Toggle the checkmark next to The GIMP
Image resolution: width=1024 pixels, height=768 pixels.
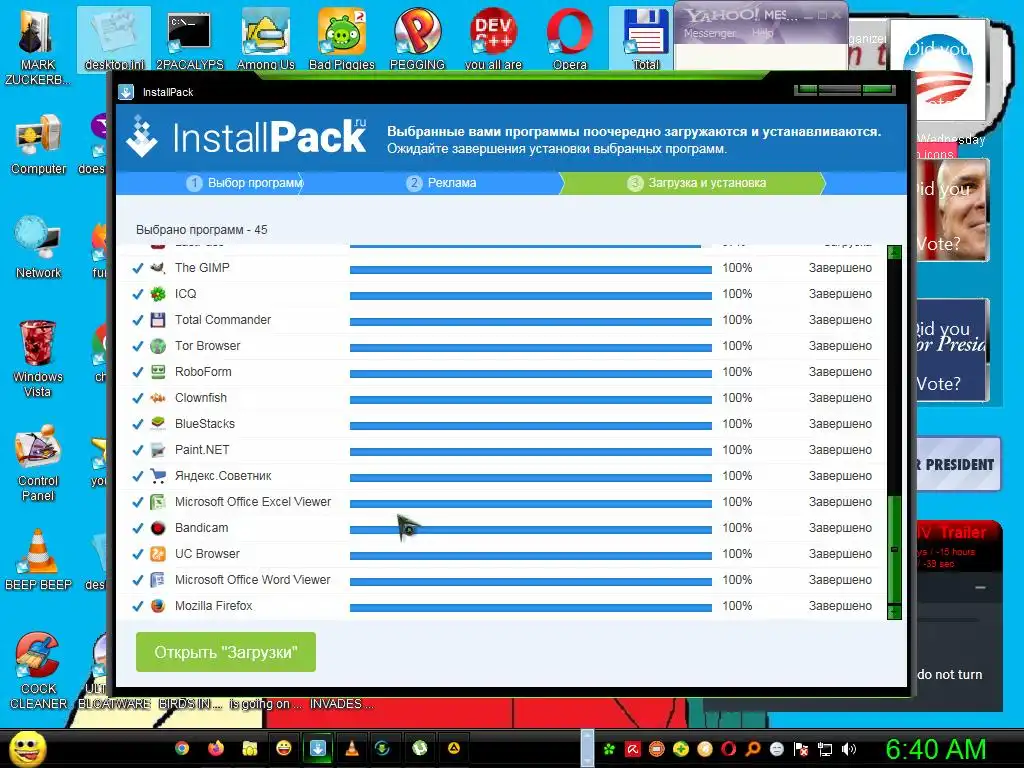(138, 268)
